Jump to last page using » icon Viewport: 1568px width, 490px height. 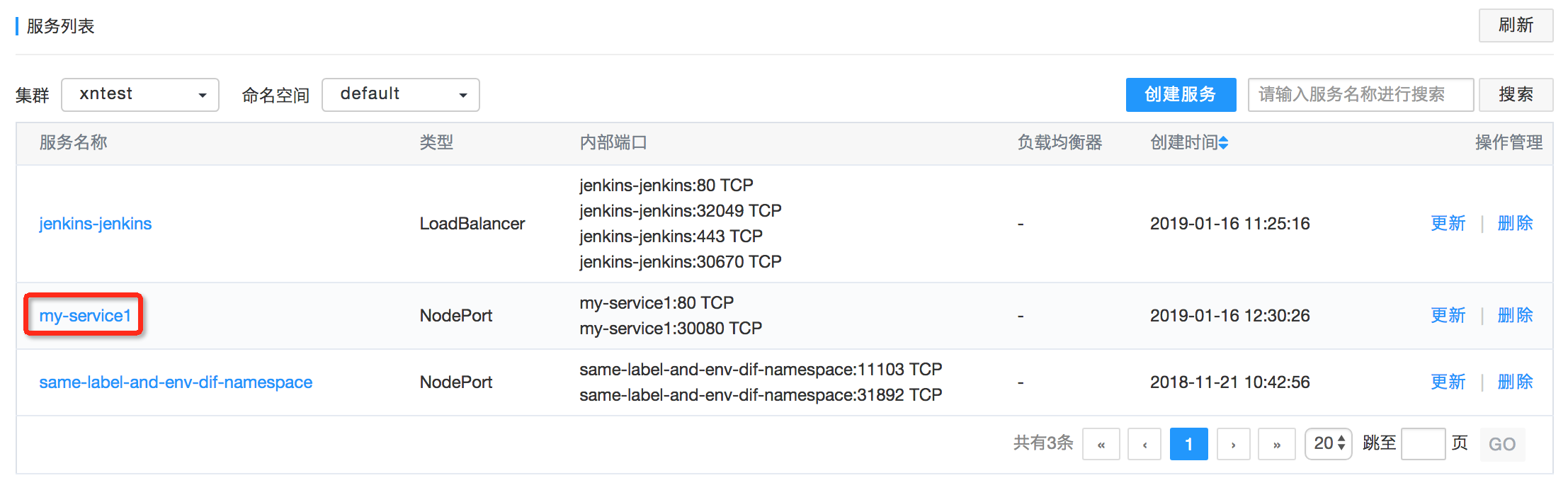click(1276, 445)
